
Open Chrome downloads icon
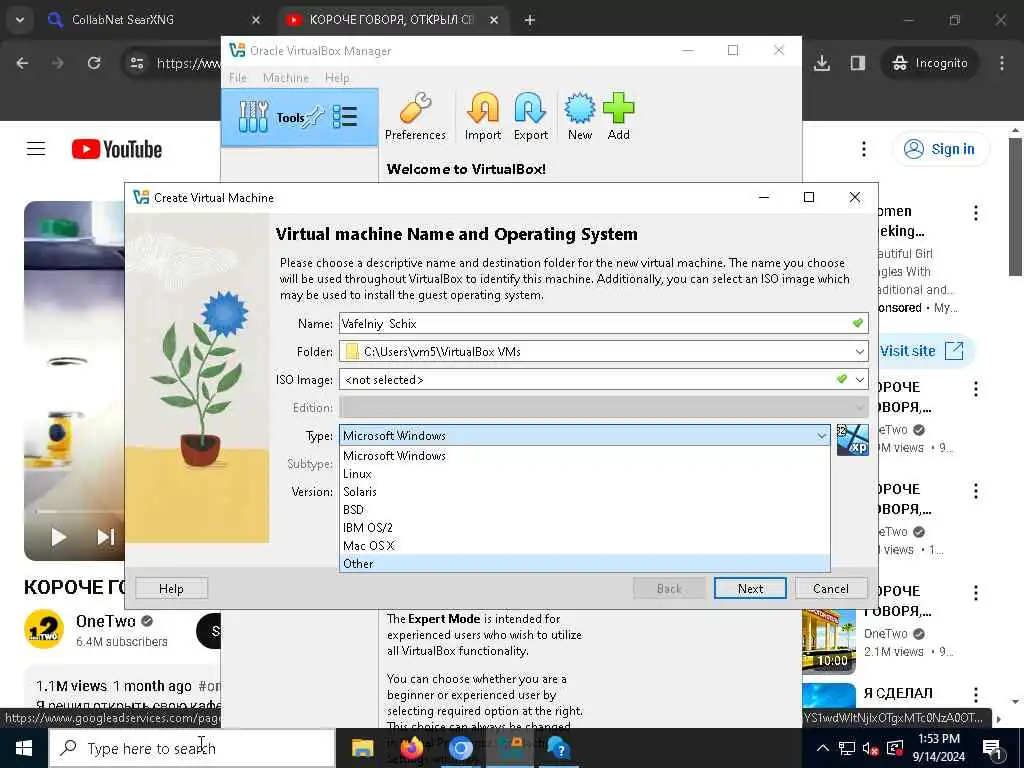[822, 63]
